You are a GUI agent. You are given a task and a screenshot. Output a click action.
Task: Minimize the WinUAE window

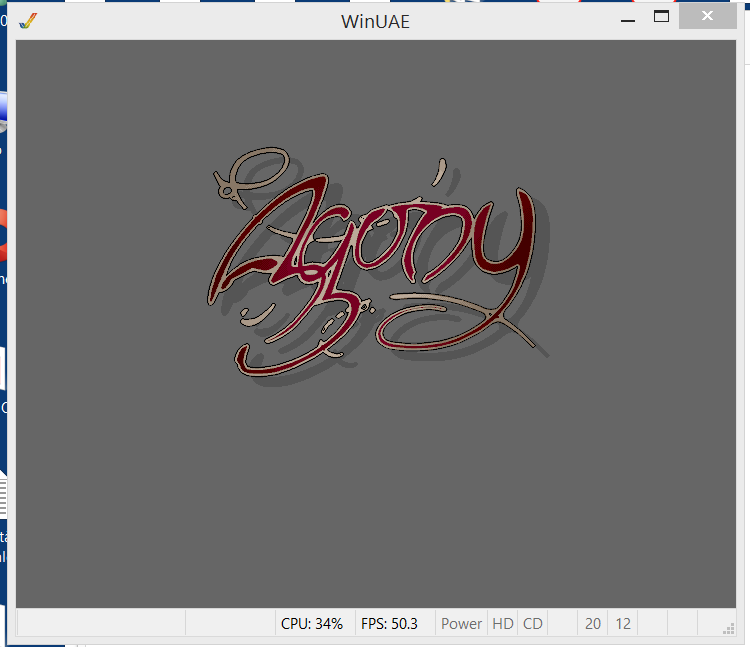point(628,21)
